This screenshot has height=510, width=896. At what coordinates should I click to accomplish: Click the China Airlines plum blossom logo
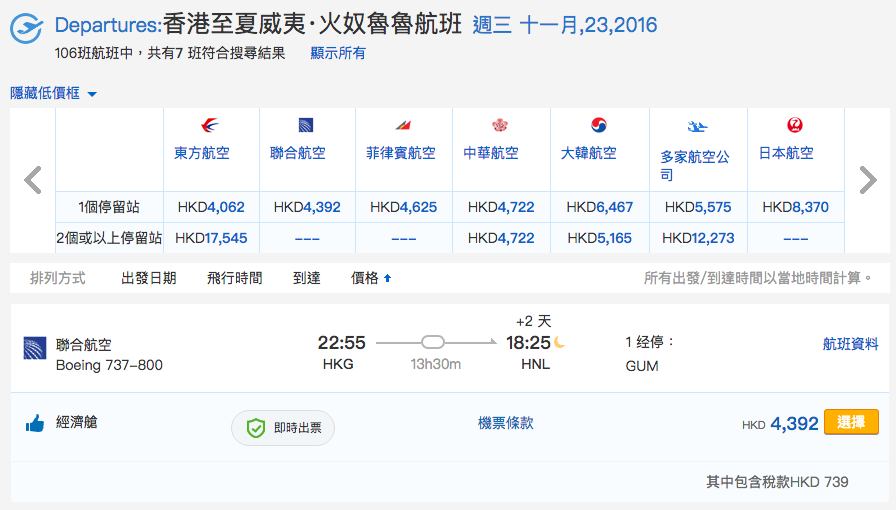coord(500,125)
